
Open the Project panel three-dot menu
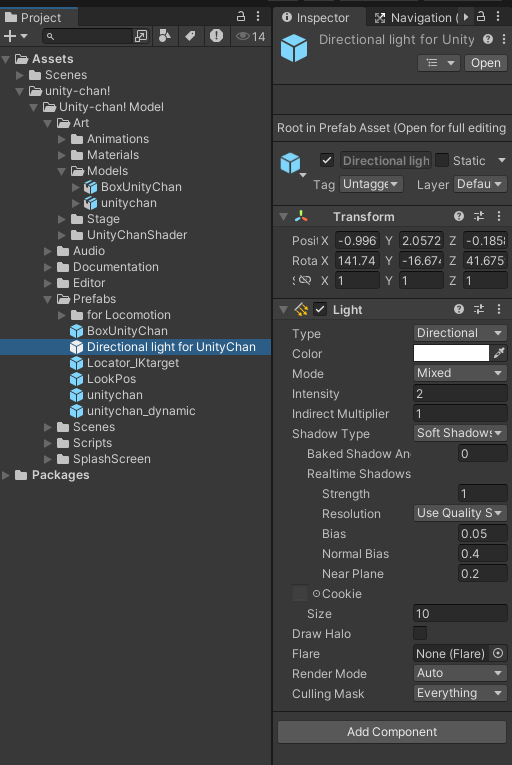258,17
